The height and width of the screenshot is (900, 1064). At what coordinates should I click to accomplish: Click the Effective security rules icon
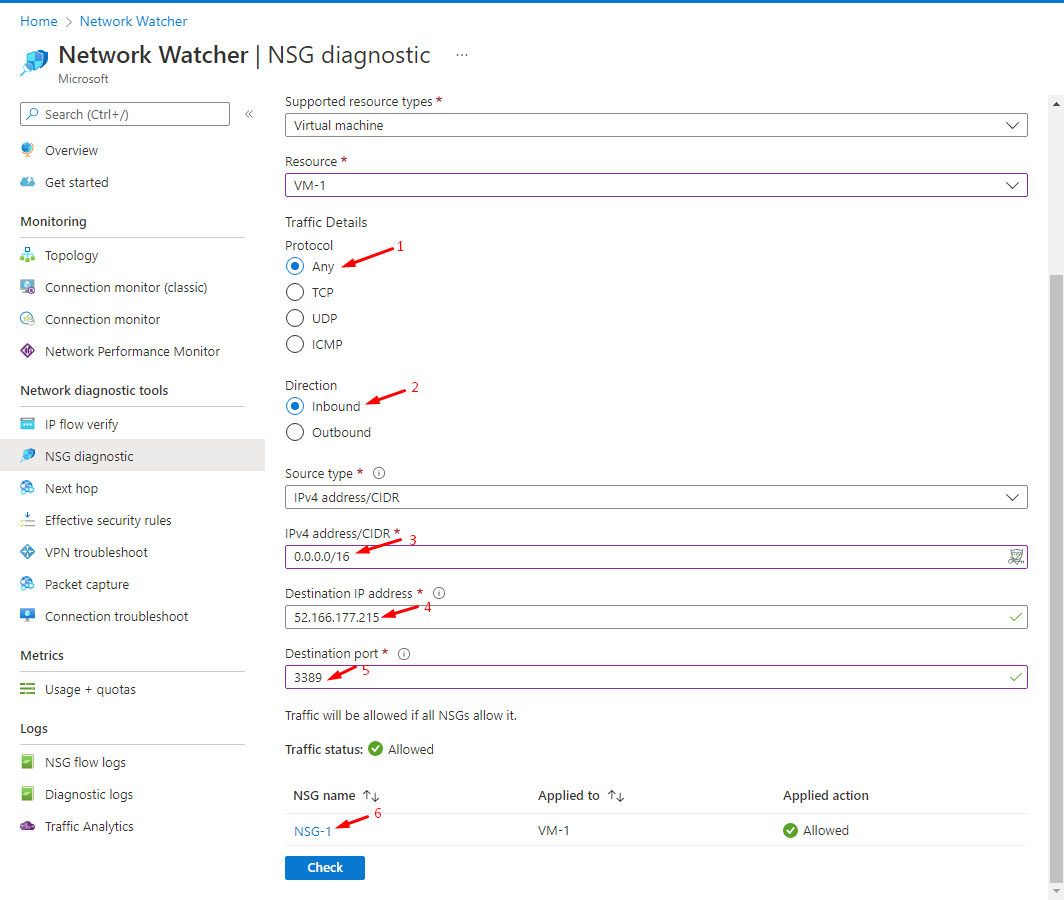click(27, 520)
